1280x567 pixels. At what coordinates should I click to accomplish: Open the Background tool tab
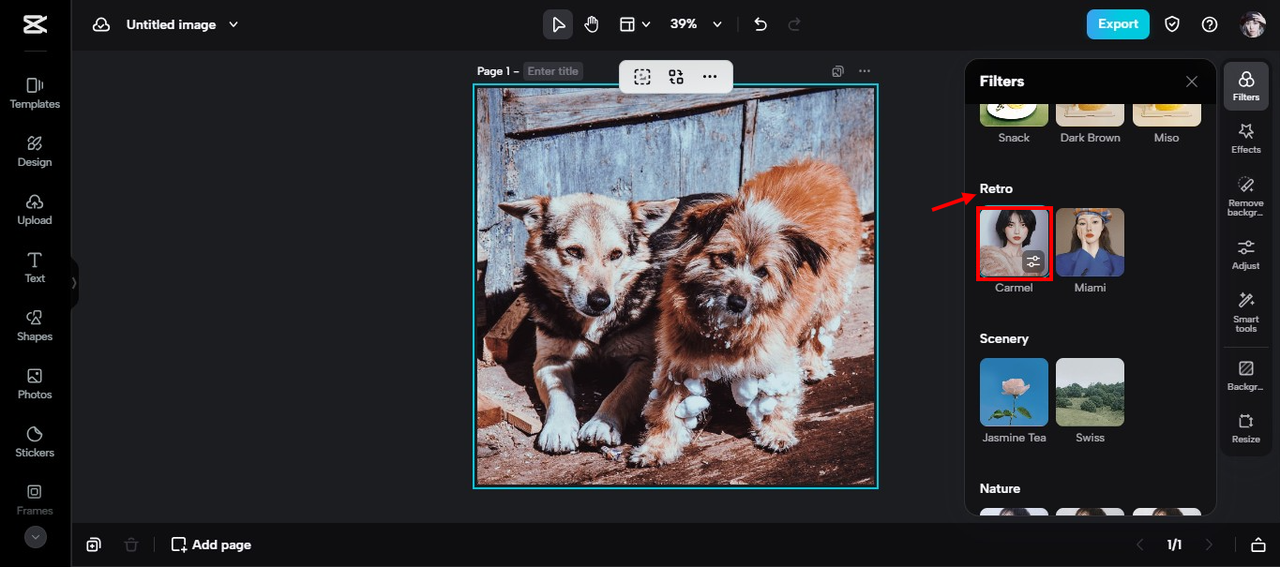1246,376
